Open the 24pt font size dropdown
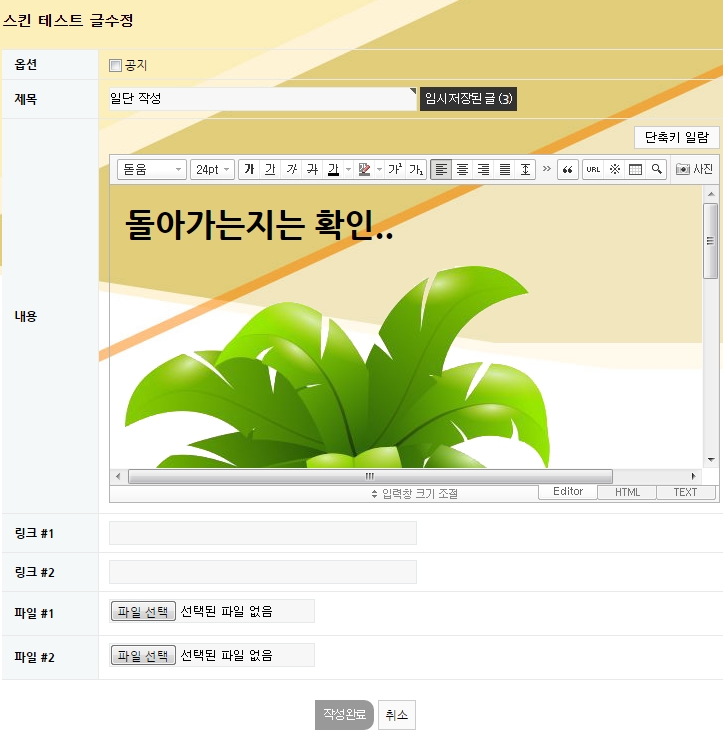Screen dimensions: 723x736 click(x=212, y=170)
